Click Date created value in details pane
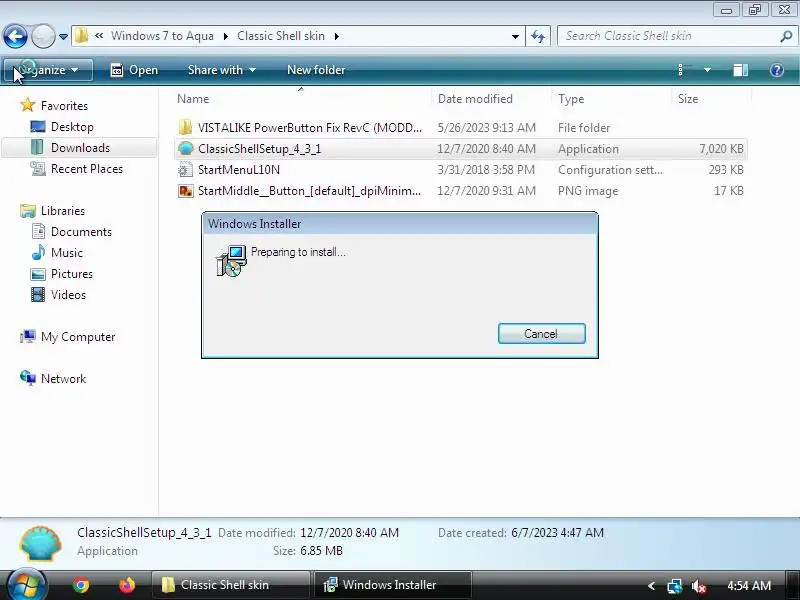Viewport: 800px width, 600px height. pos(557,533)
